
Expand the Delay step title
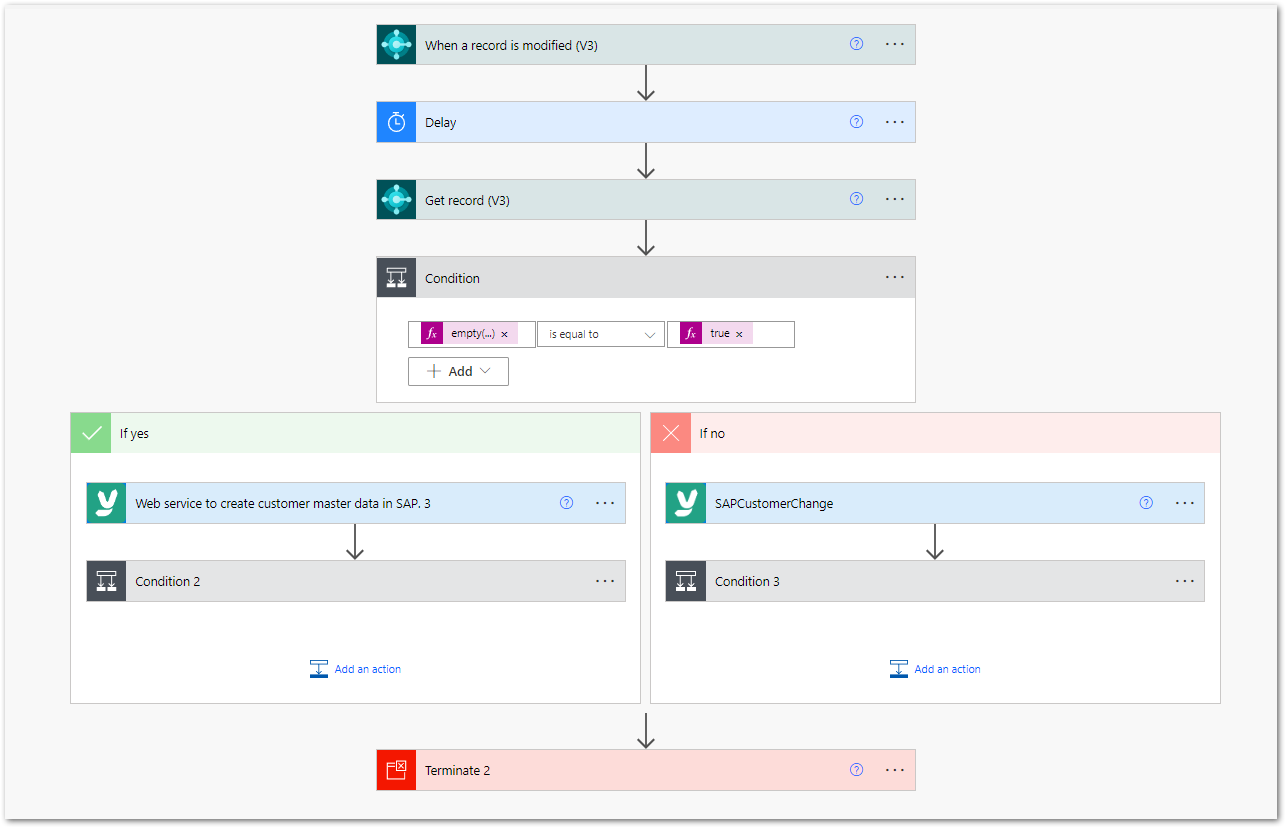coord(440,123)
